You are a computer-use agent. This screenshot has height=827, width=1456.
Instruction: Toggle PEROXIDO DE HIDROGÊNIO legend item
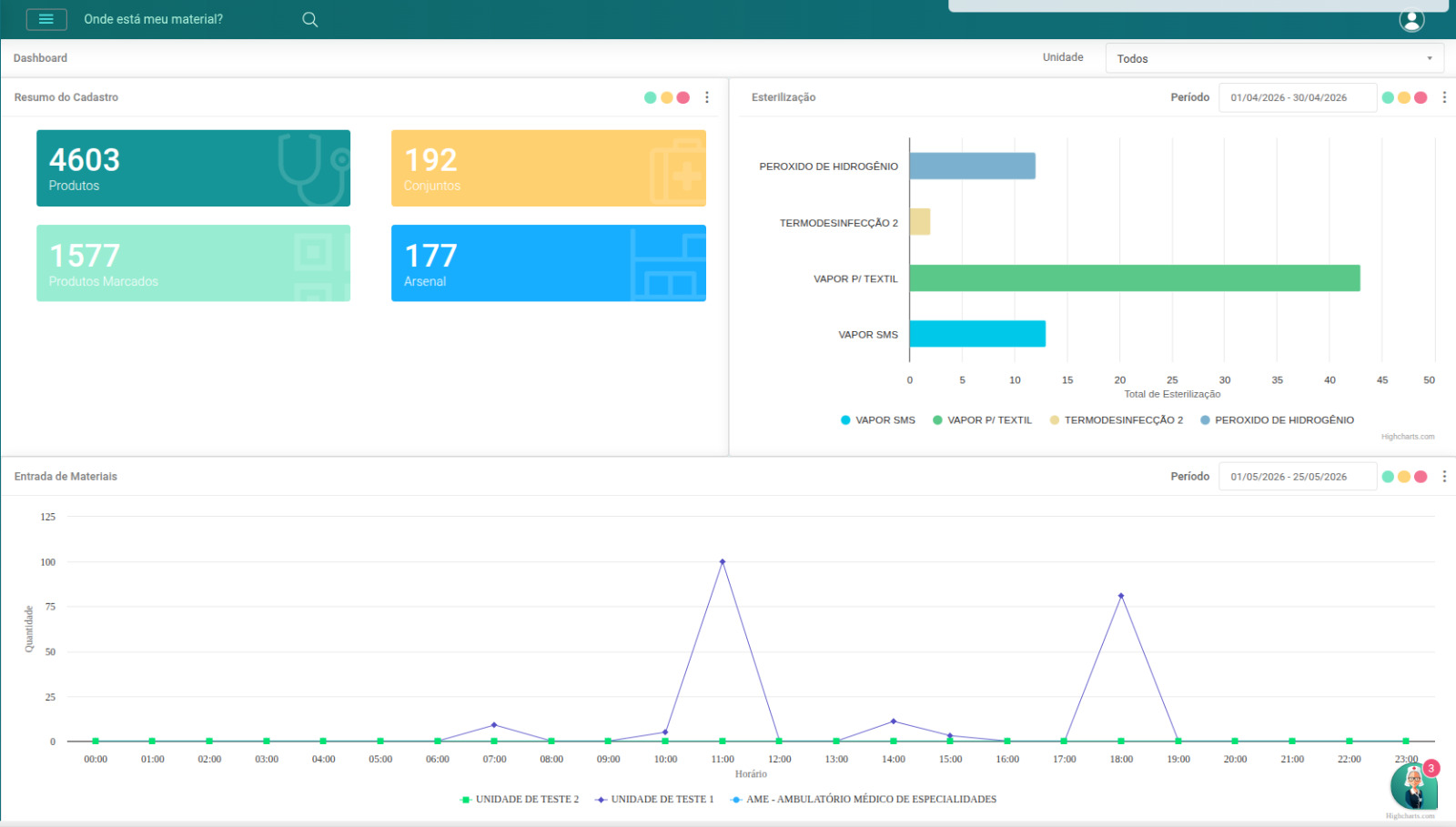[x=1278, y=420]
